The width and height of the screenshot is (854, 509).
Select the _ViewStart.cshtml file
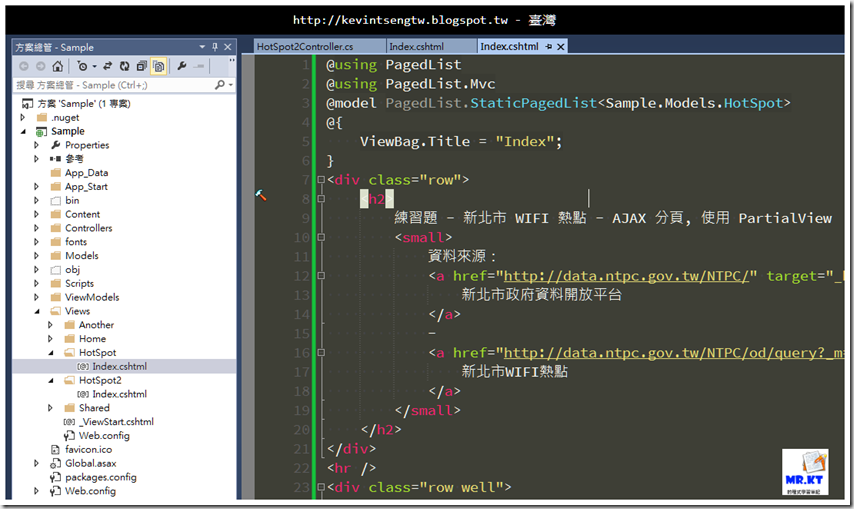click(109, 422)
